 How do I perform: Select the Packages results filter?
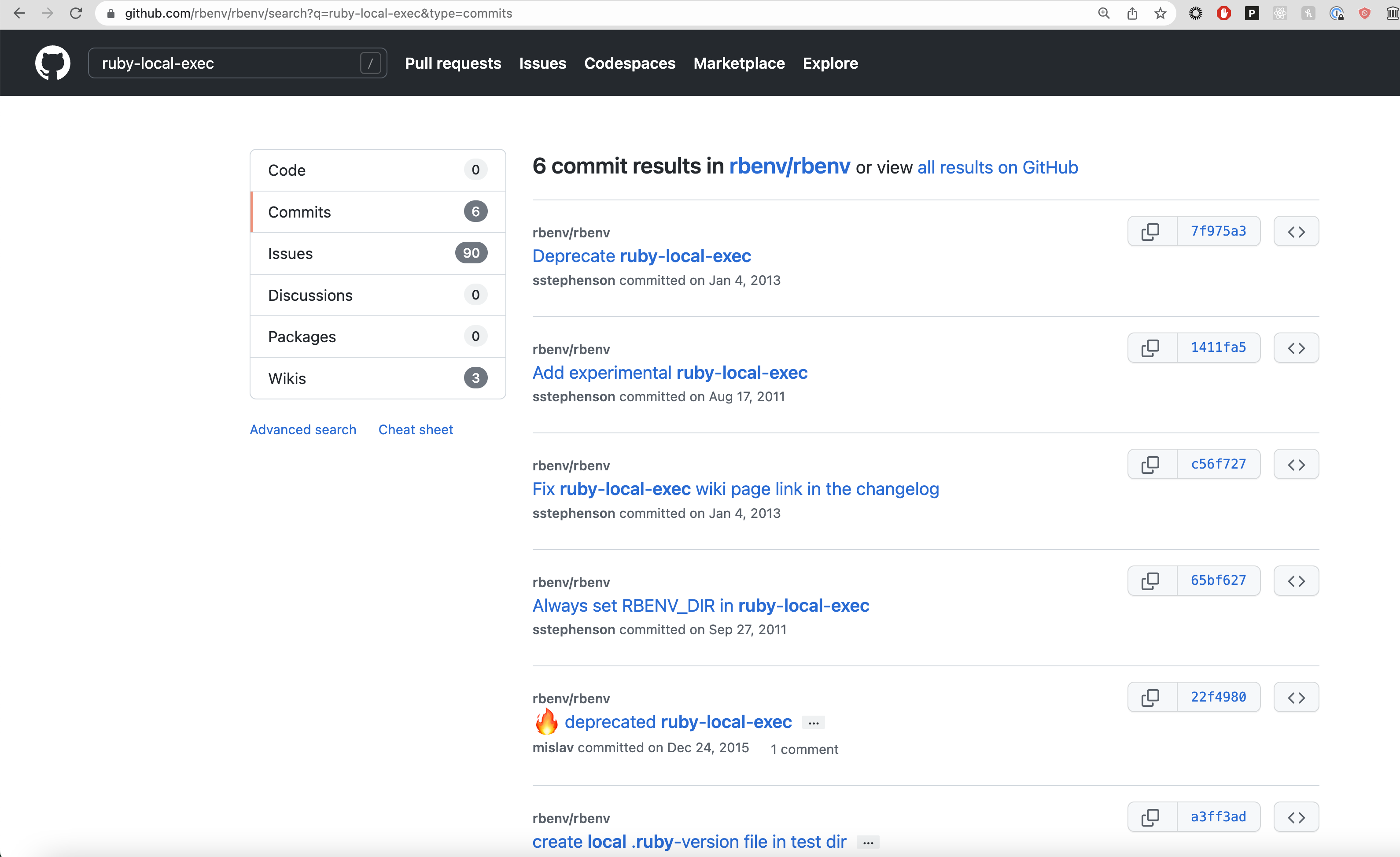[x=378, y=337]
